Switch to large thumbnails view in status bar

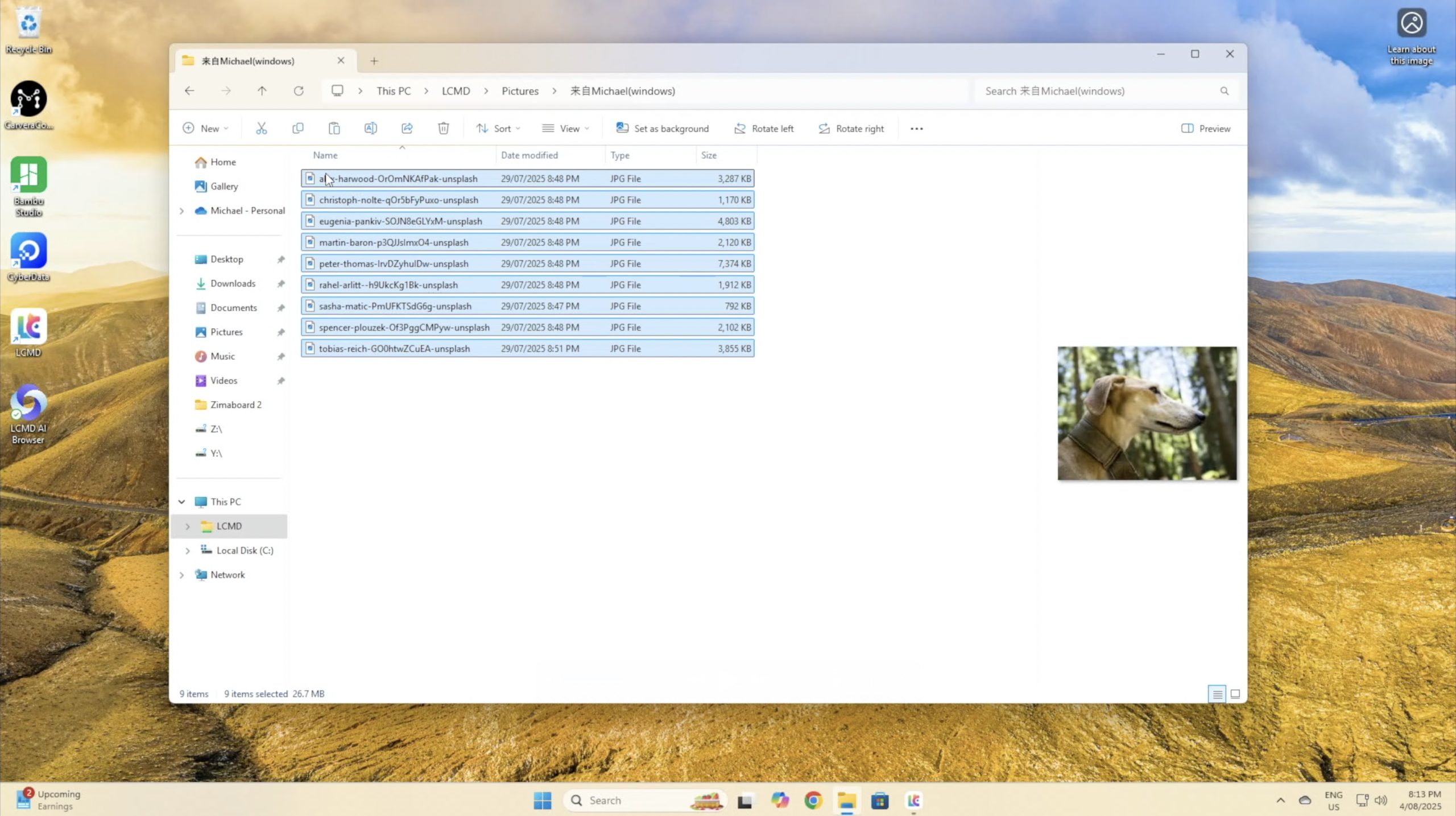tap(1235, 694)
